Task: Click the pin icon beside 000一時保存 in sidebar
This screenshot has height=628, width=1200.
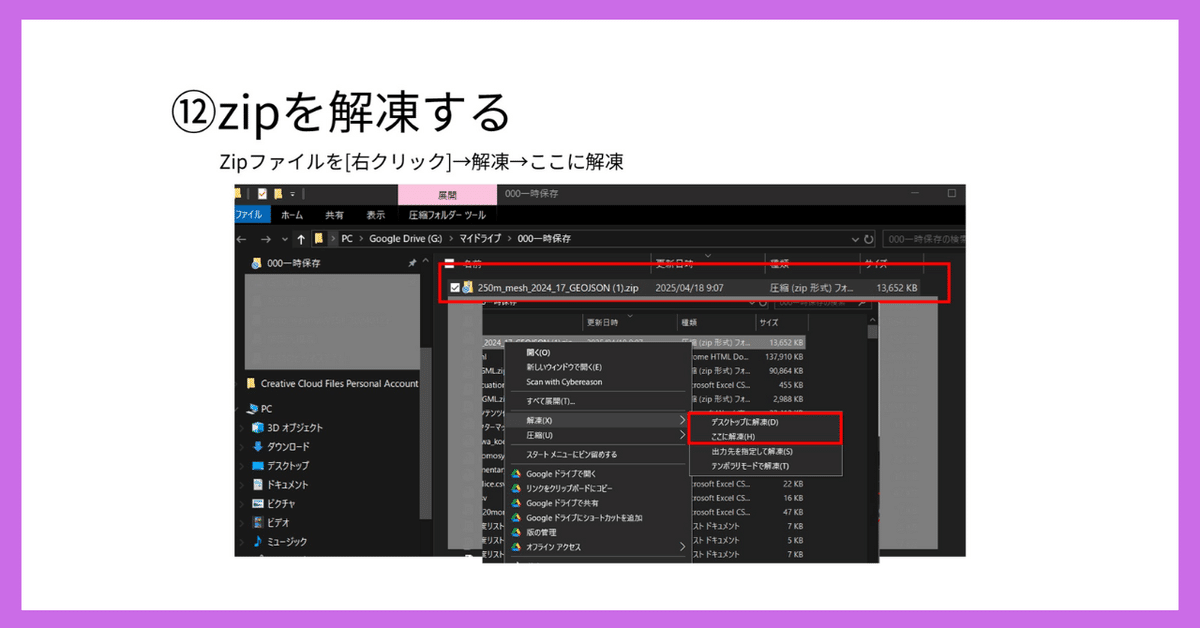Action: tap(412, 261)
